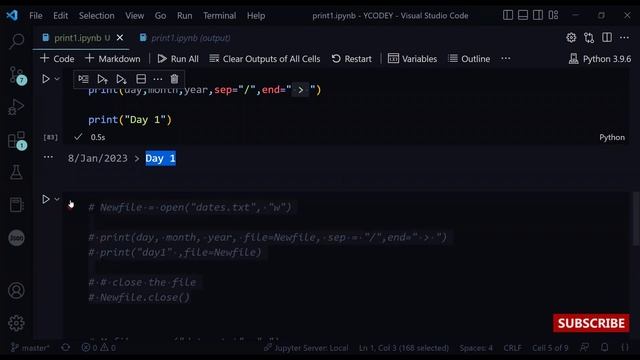Click the notebook vertical scrollbar thumb
This screenshot has height=360, width=640.
pos(636,219)
